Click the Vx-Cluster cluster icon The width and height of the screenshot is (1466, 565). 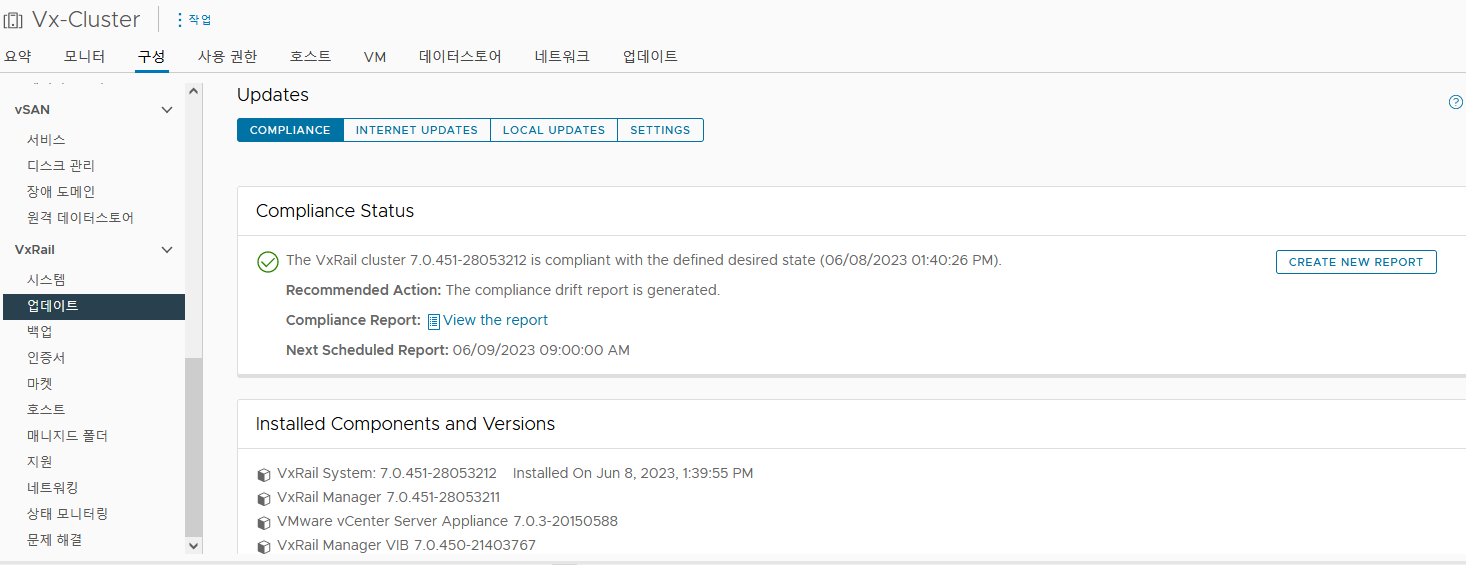(x=13, y=20)
